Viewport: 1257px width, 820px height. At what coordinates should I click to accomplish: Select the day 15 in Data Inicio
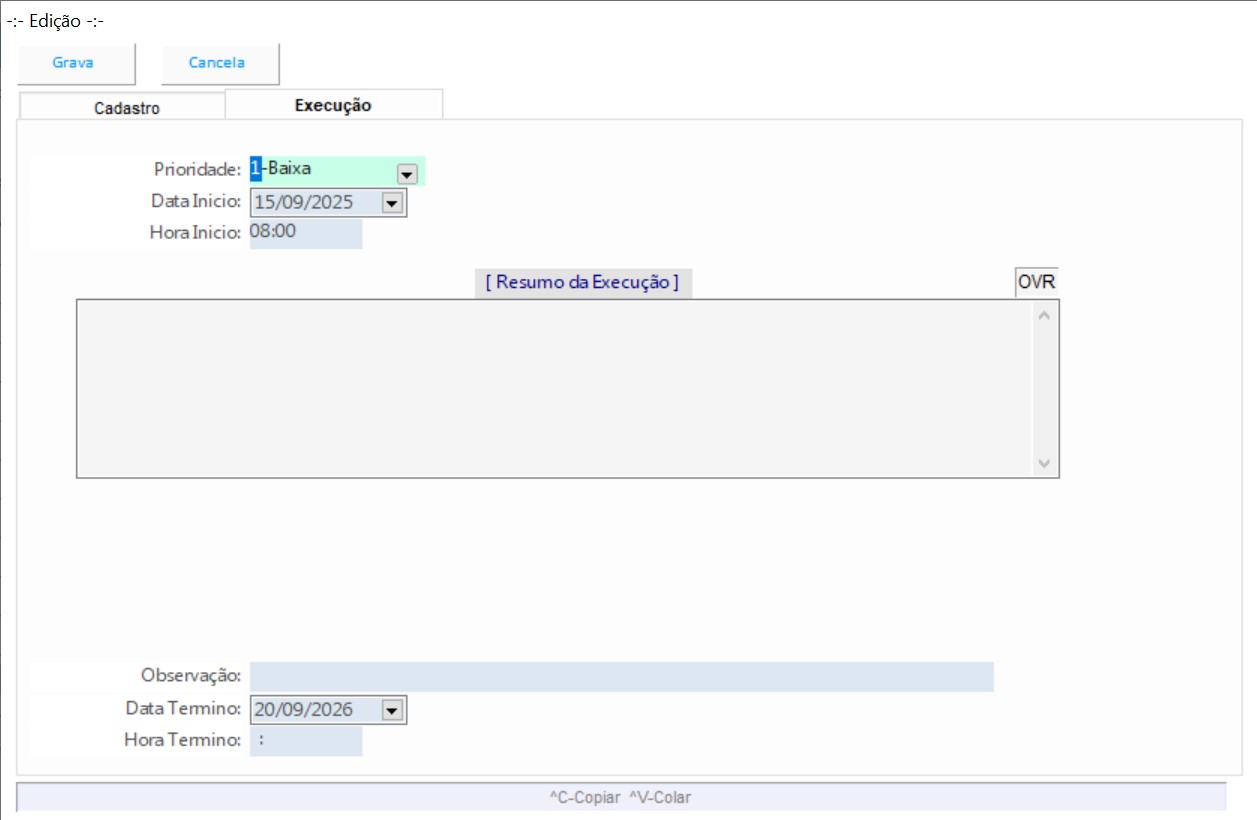(265, 202)
